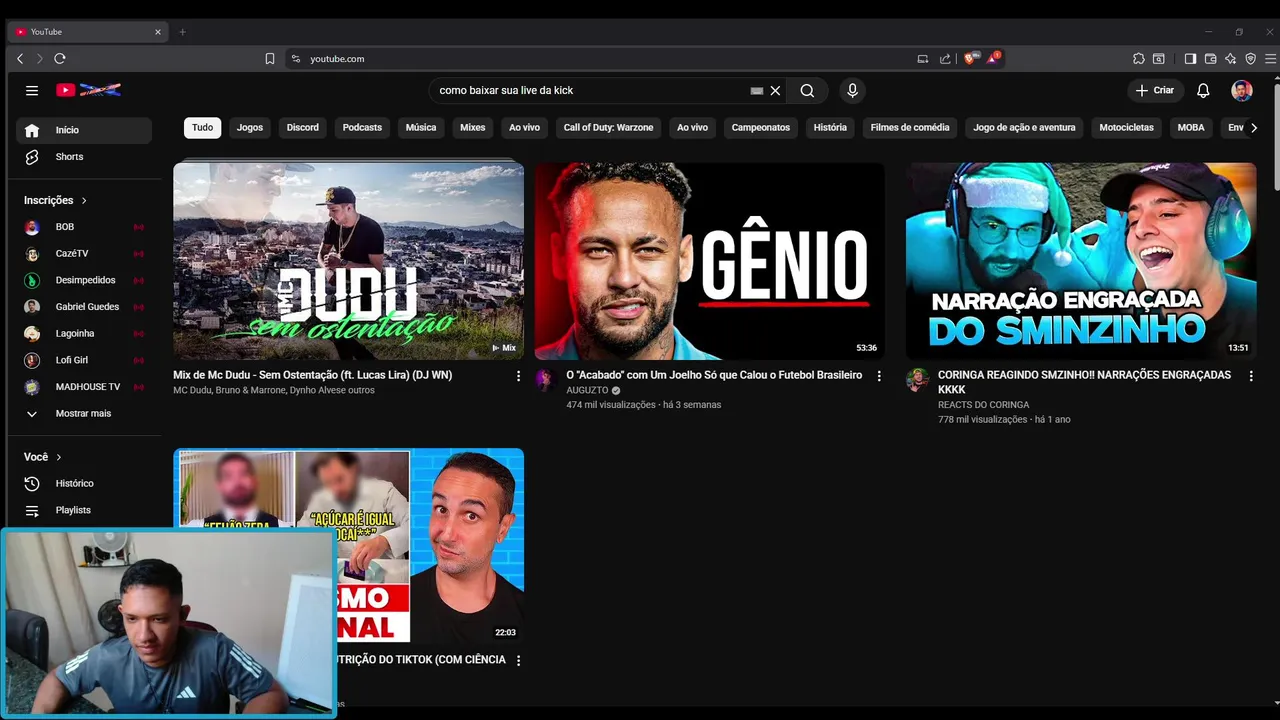Open the browser extensions puzzle icon
This screenshot has height=720, width=1280.
pos(1138,59)
